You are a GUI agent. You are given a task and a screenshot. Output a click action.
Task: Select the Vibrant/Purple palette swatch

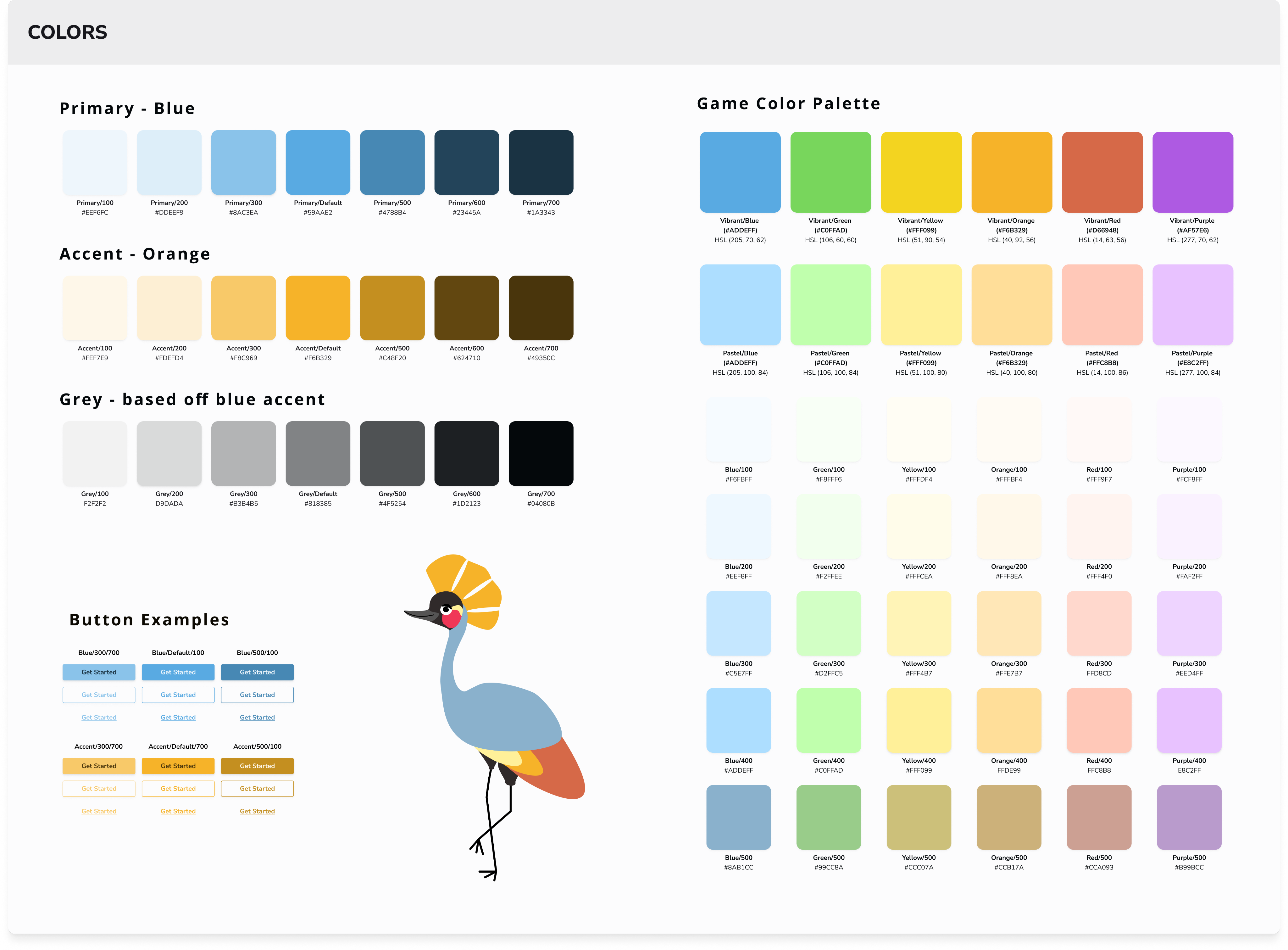[x=1193, y=172]
